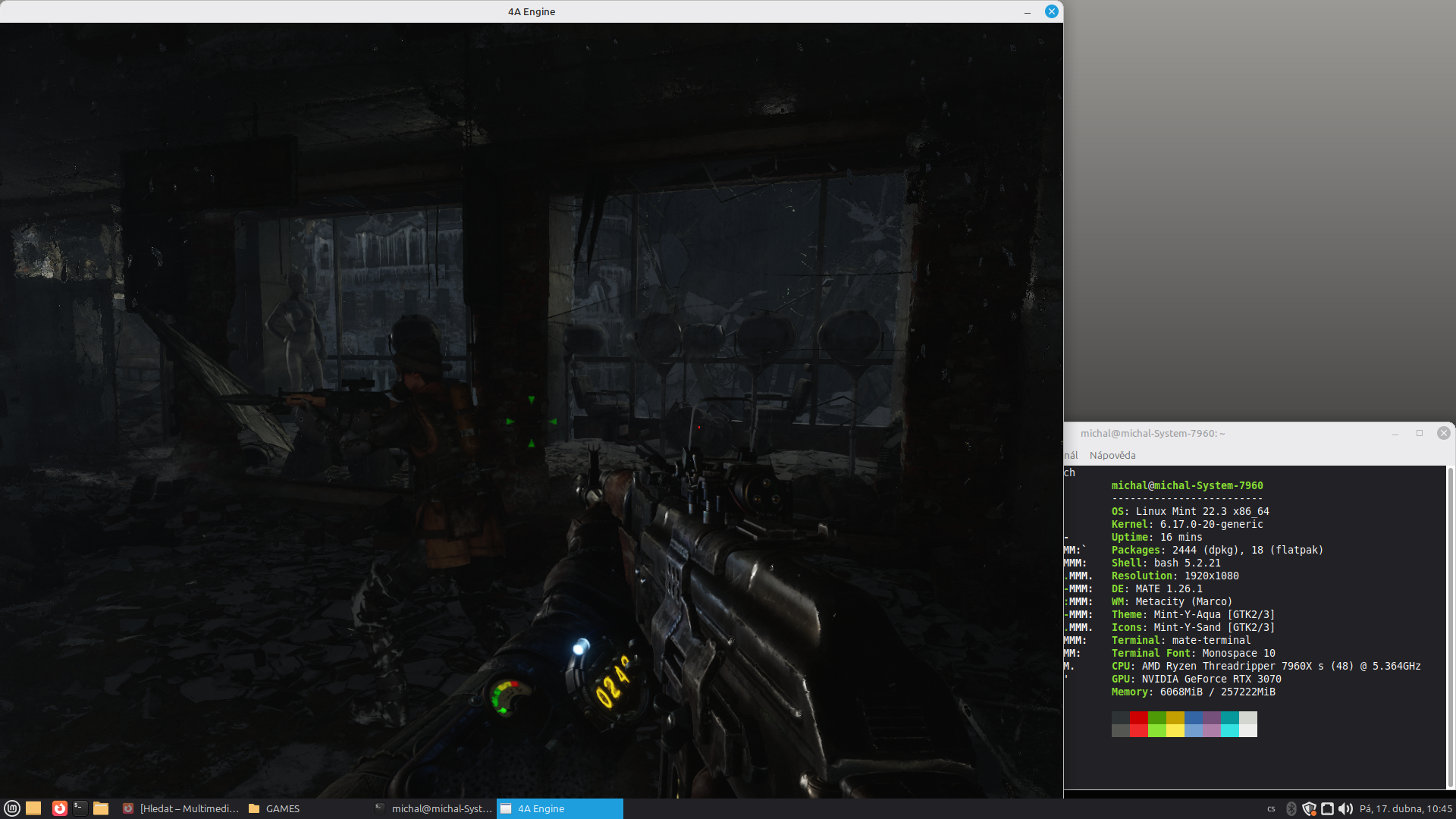The image size is (1456, 819).
Task: Switch to the michal@michal-Syst terminal task
Action: 434,808
